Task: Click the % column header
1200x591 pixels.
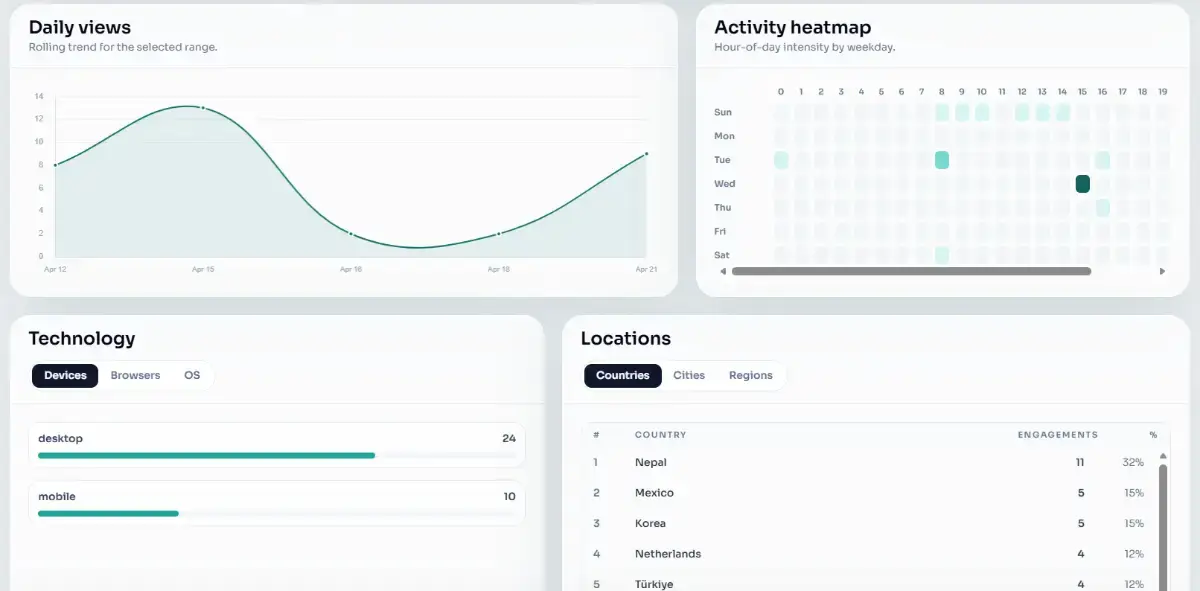Action: click(x=1153, y=435)
